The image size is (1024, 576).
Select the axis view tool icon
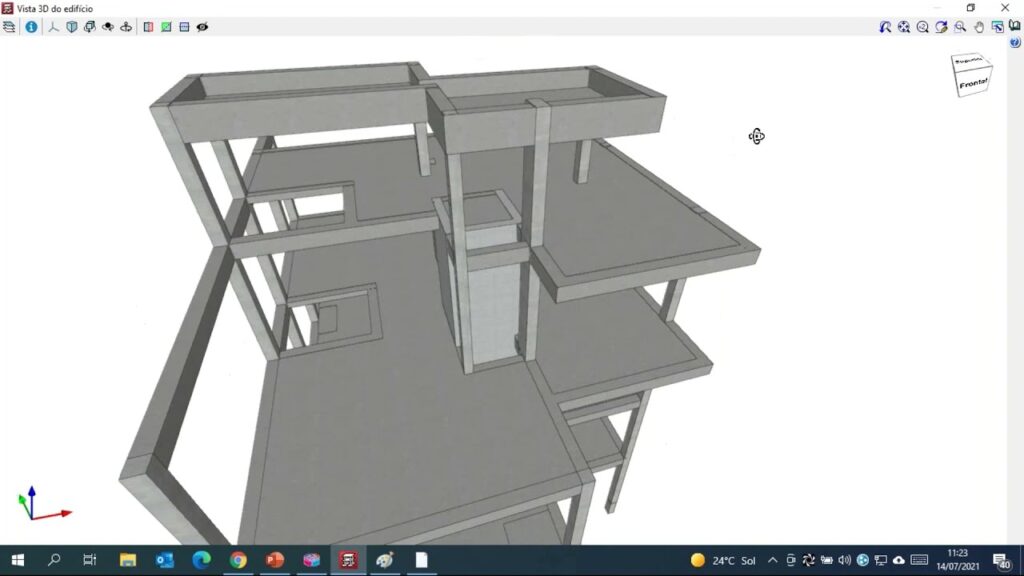pyautogui.click(x=54, y=27)
